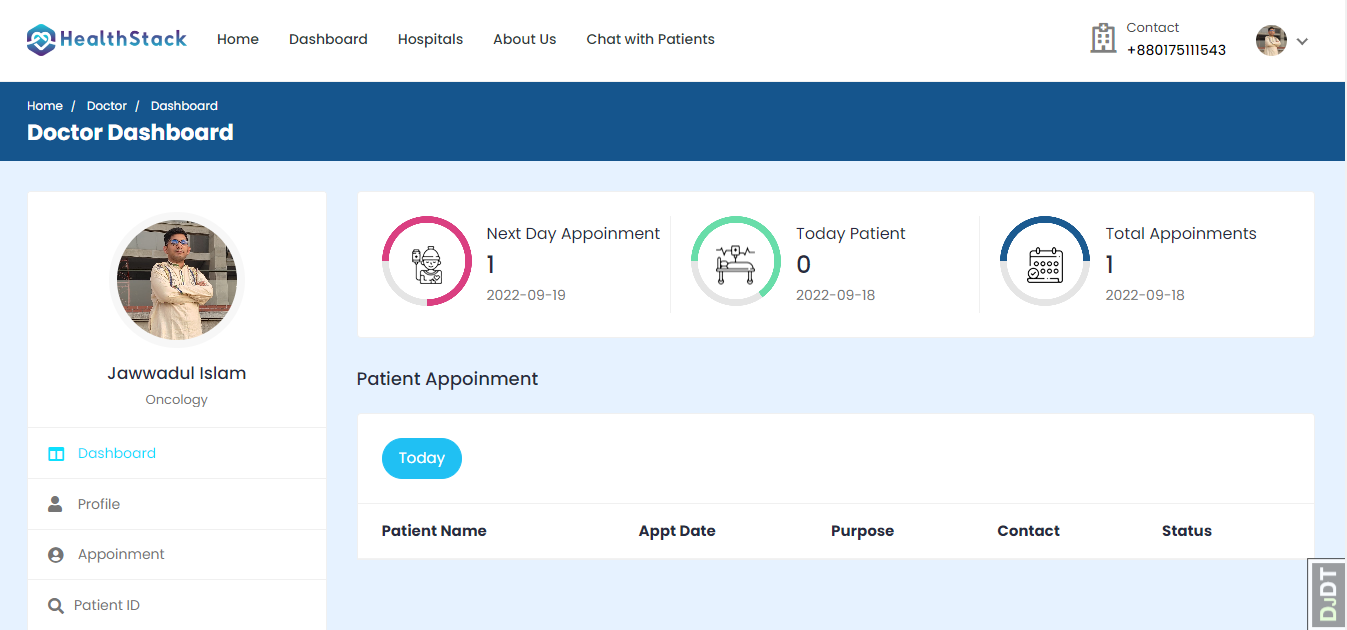
Task: Click the Patient ID magnifier icon
Action: (56, 606)
